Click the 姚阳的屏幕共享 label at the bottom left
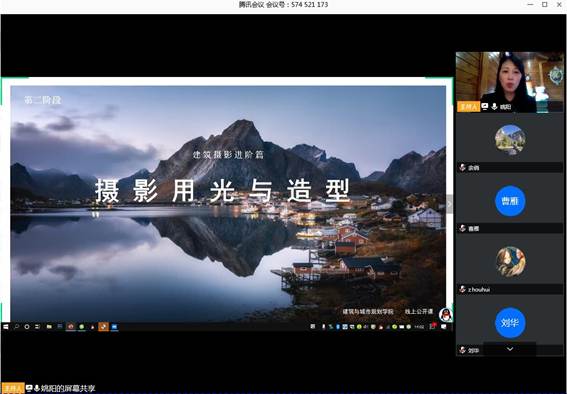 click(68, 389)
